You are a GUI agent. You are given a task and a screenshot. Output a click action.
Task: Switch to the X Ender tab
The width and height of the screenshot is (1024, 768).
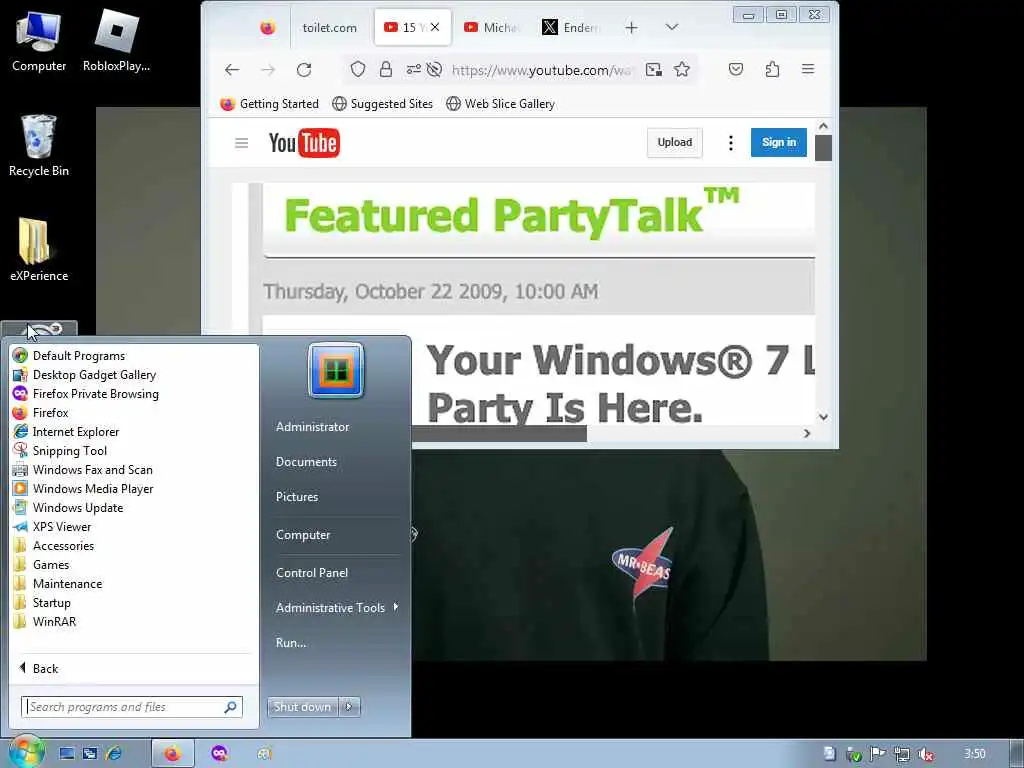571,27
